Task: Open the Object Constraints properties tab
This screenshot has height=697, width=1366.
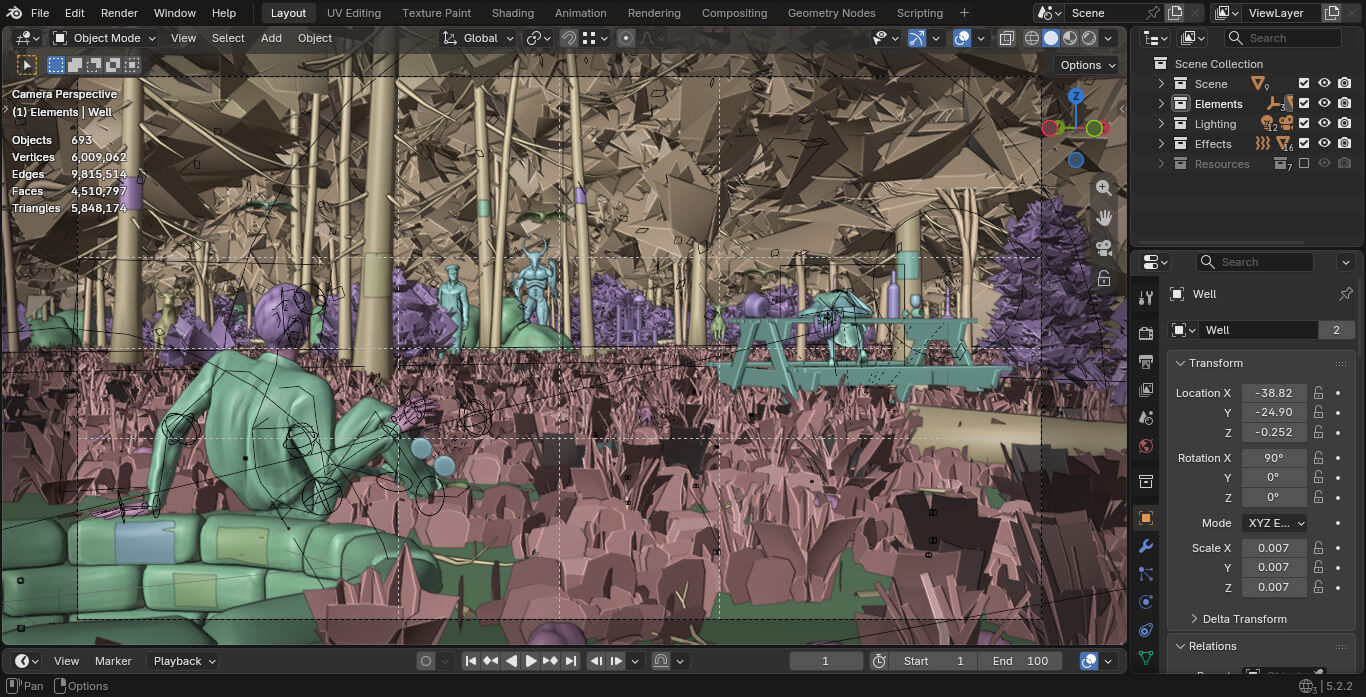Action: click(x=1146, y=630)
